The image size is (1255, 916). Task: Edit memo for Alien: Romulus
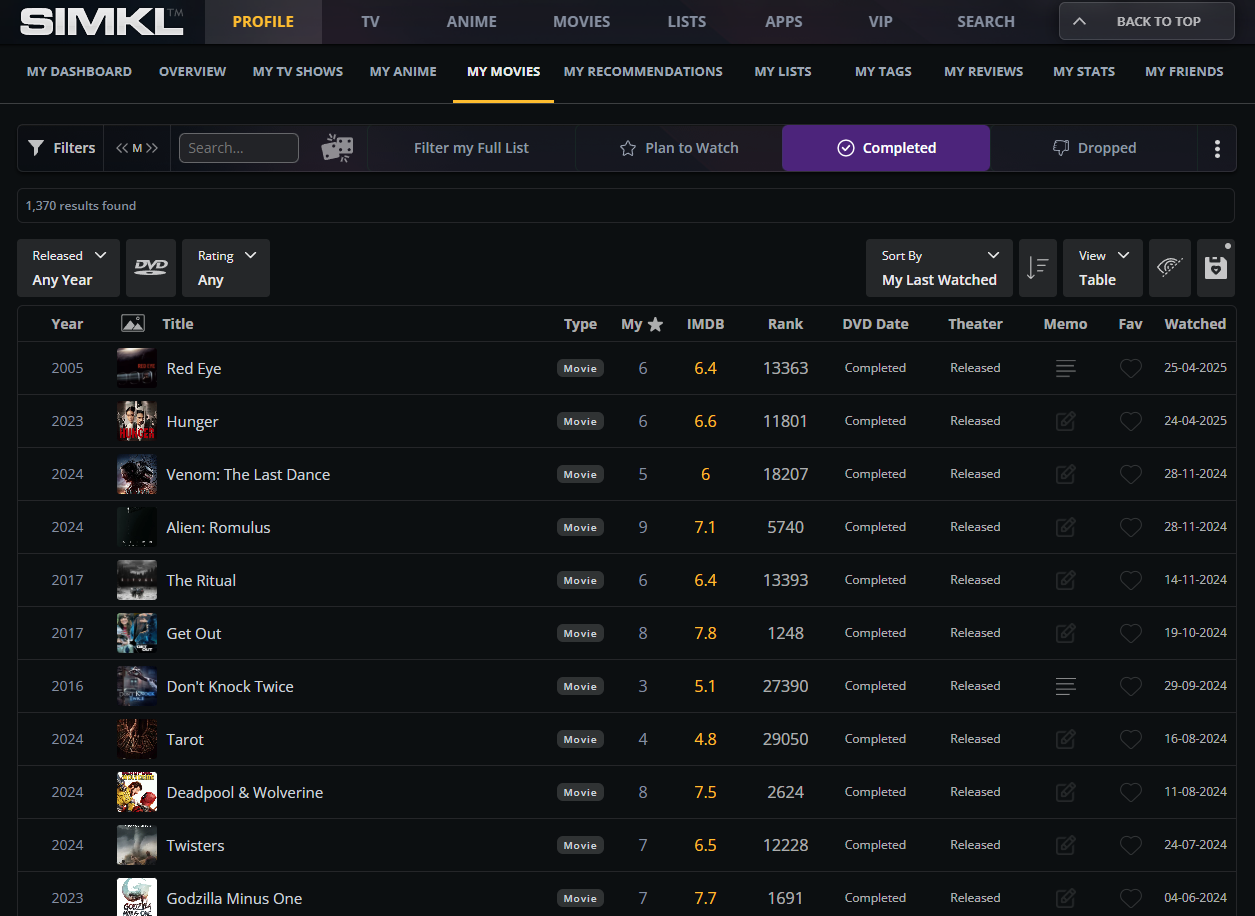click(x=1066, y=527)
